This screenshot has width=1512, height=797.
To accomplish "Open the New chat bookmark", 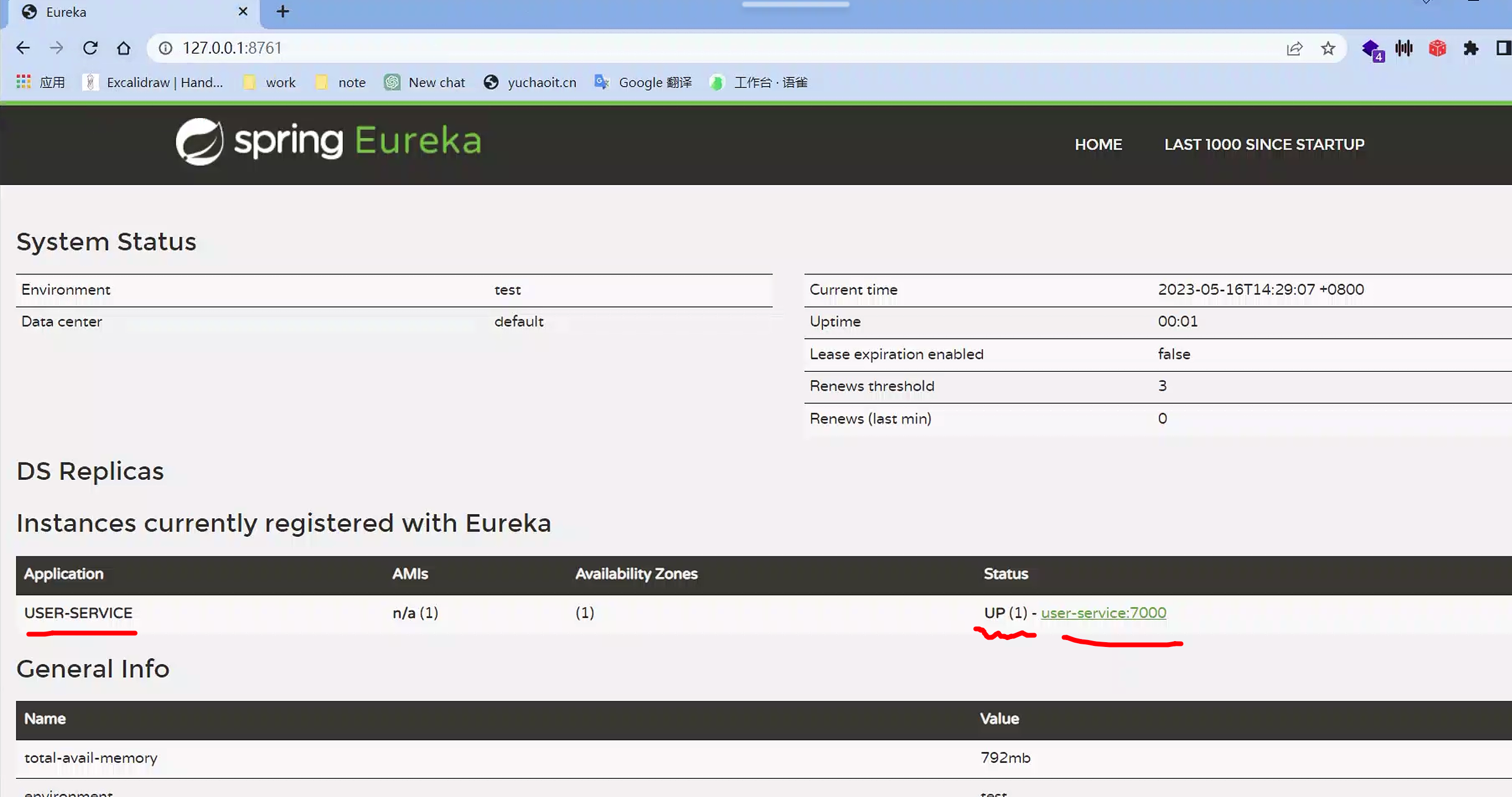I will pos(425,82).
